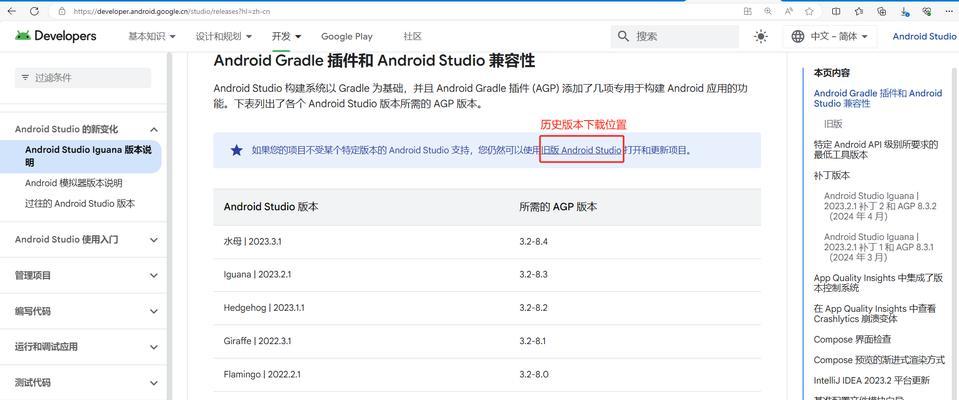Click the 所需的 AGP 版本 column header

click(x=558, y=207)
